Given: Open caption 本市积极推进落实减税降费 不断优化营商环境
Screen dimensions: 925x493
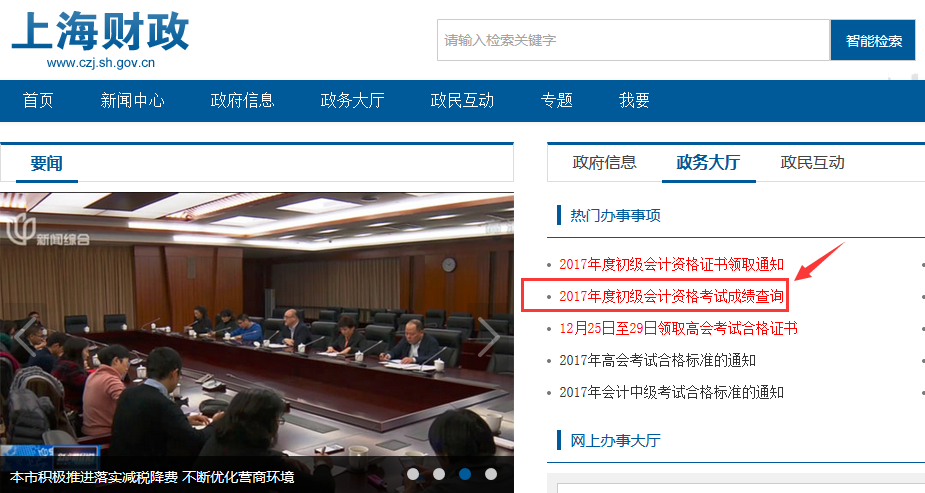Looking at the screenshot, I should point(152,477).
